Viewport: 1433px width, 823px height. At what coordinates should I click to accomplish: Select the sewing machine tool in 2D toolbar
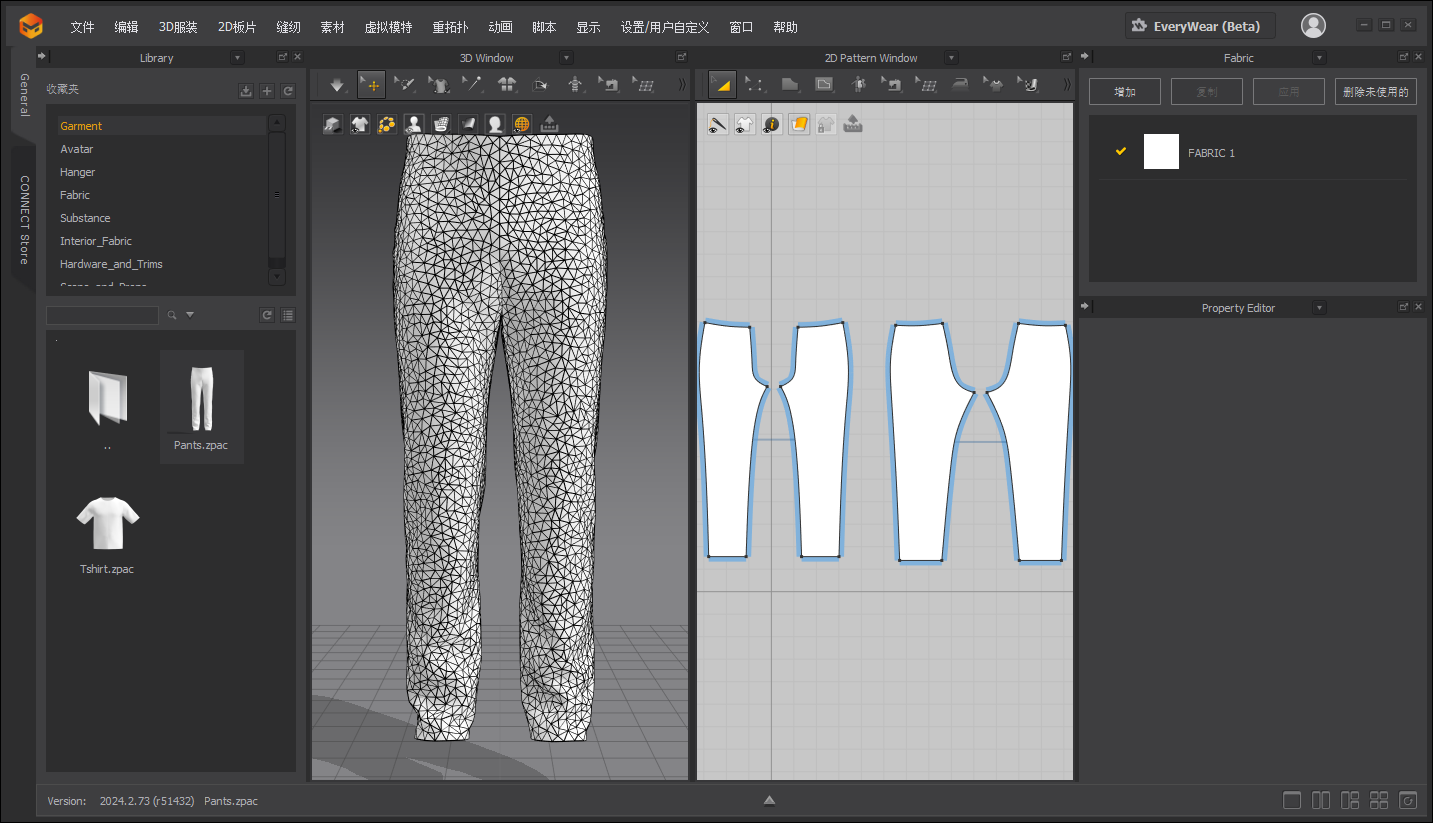[x=892, y=85]
